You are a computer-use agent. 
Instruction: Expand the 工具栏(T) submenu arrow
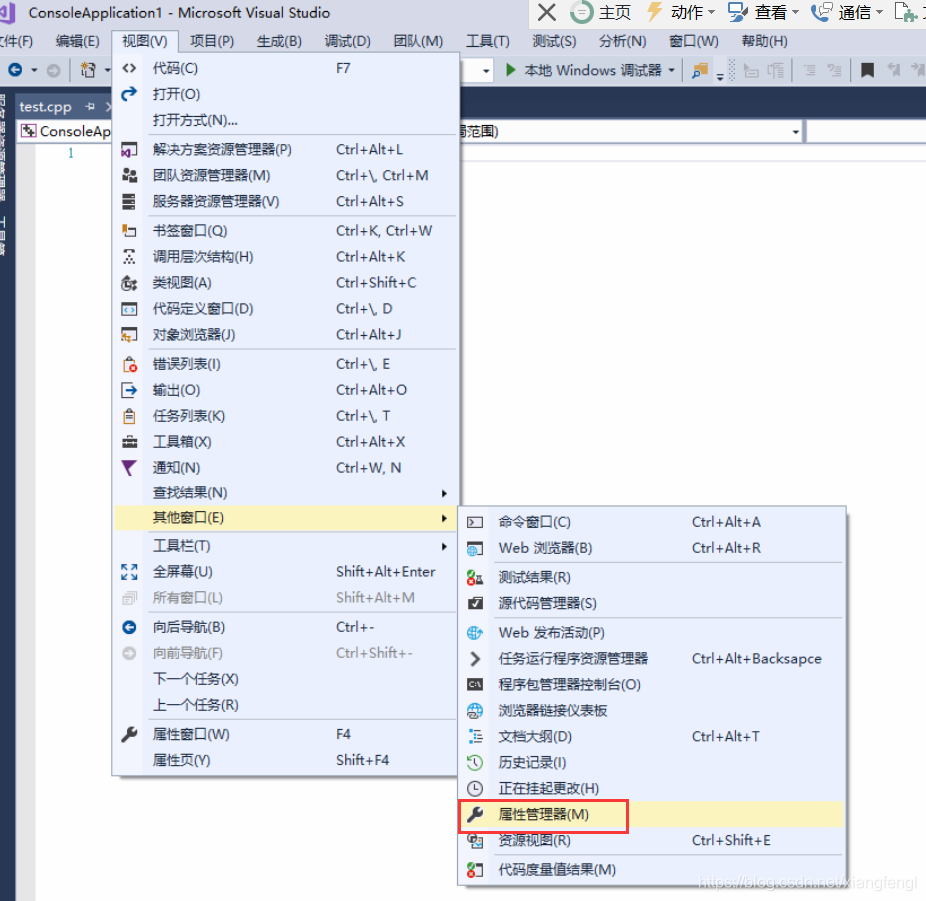pyautogui.click(x=444, y=547)
